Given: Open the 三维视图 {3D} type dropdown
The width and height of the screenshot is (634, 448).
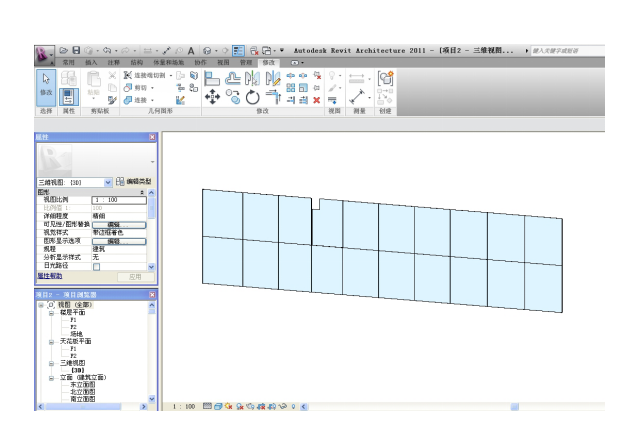Looking at the screenshot, I should tap(107, 183).
